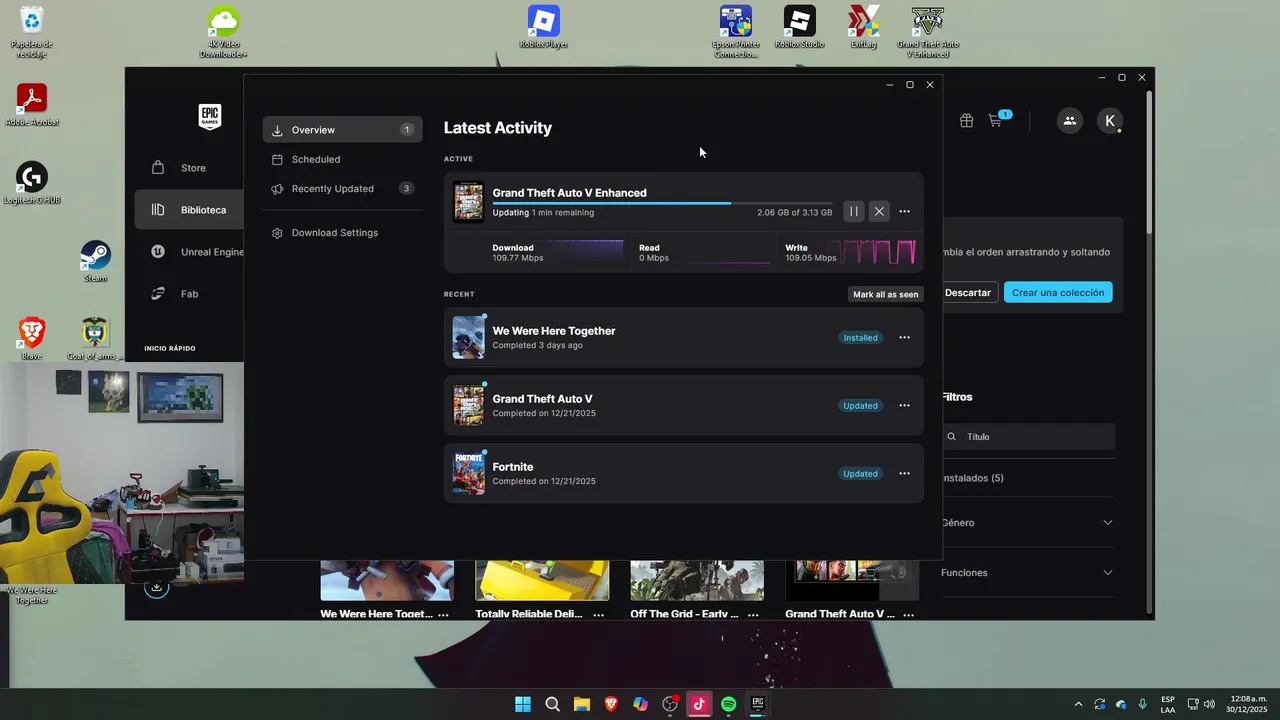
Task: Click the Título filter search field
Action: coord(1028,437)
